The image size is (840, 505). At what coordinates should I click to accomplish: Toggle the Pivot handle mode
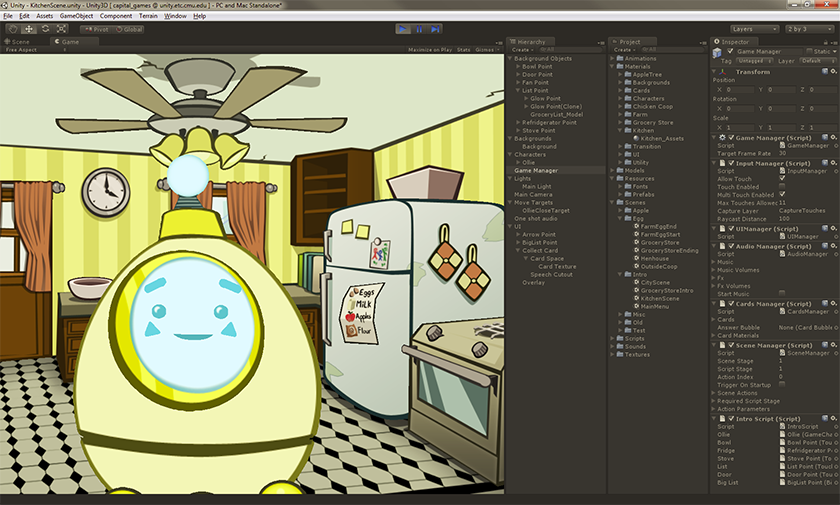coord(96,29)
